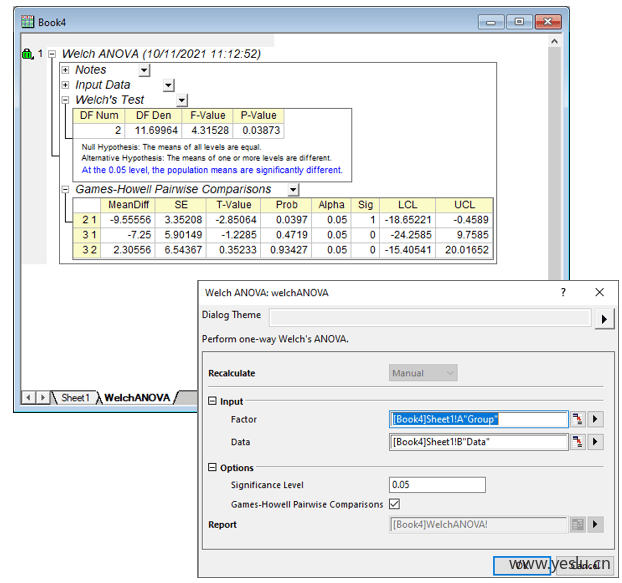Click the help question mark in dialog
The height and width of the screenshot is (583, 622).
563,292
